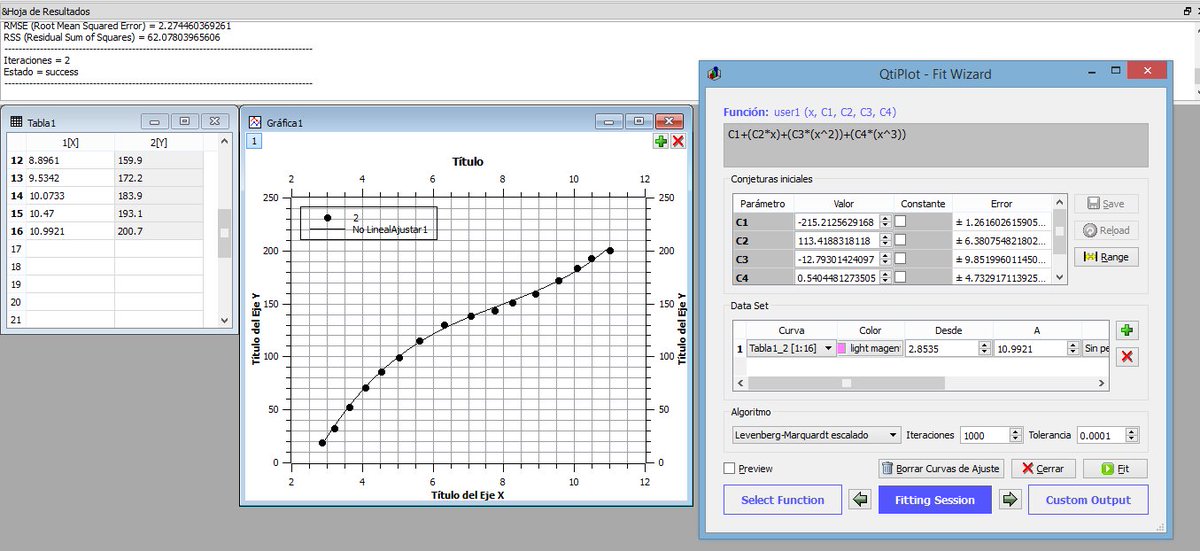Select cell 172.2 in Tabla1

pos(159,178)
